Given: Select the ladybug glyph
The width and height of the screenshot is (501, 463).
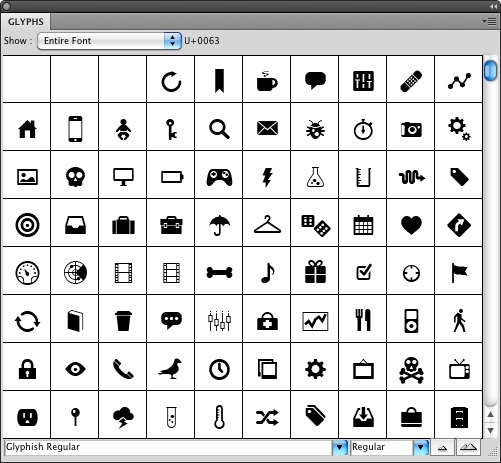Looking at the screenshot, I should point(315,129).
